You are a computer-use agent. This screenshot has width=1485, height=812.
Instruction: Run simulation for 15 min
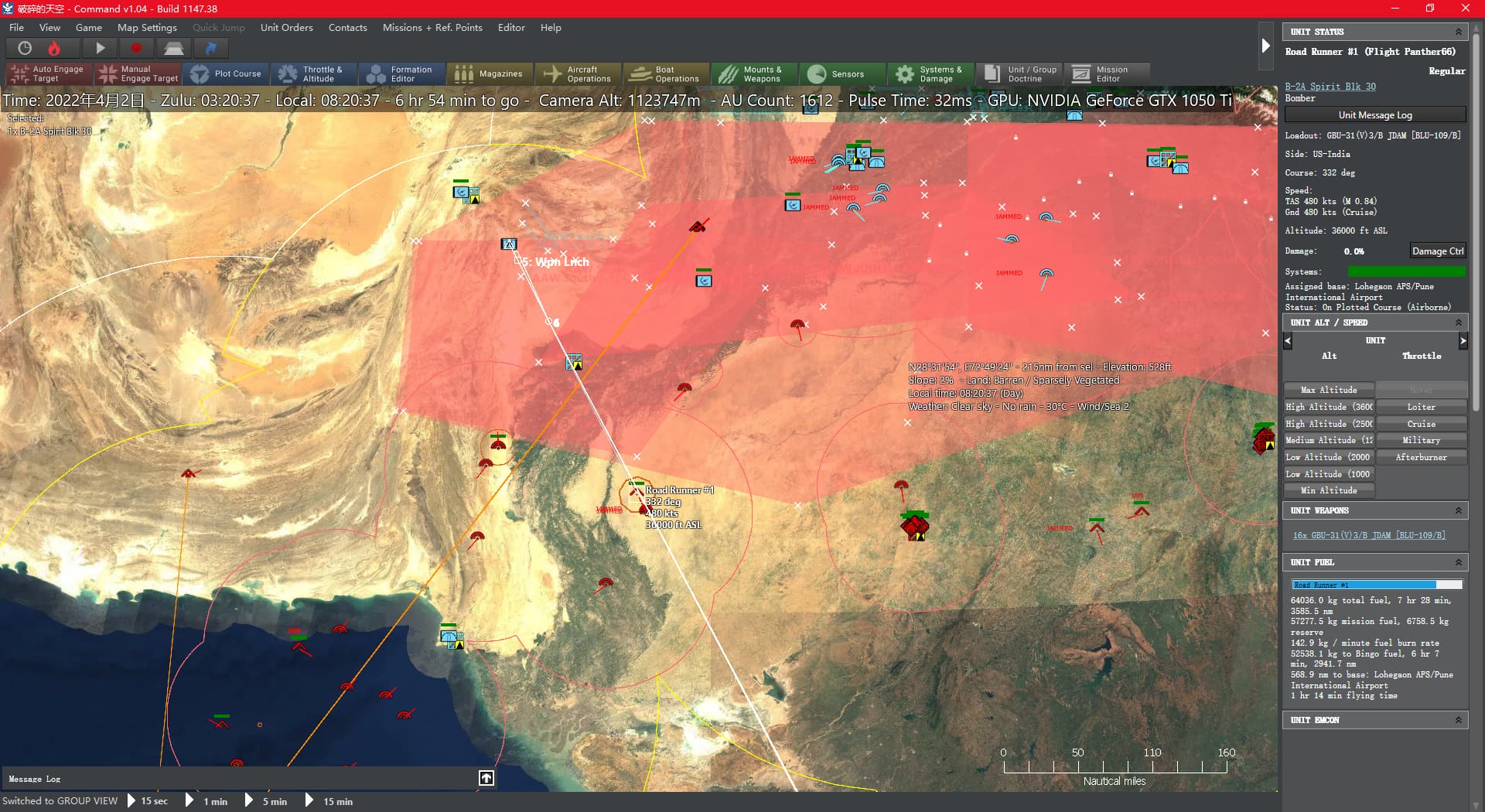coord(329,801)
